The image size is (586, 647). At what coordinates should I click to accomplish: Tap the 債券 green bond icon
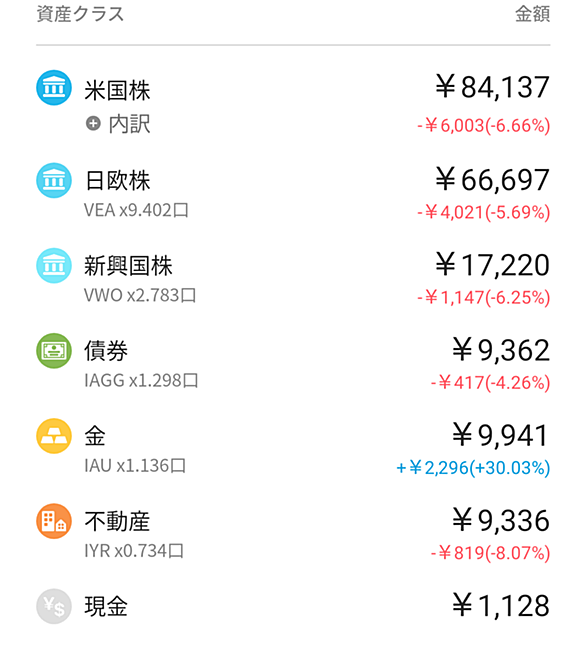(54, 351)
